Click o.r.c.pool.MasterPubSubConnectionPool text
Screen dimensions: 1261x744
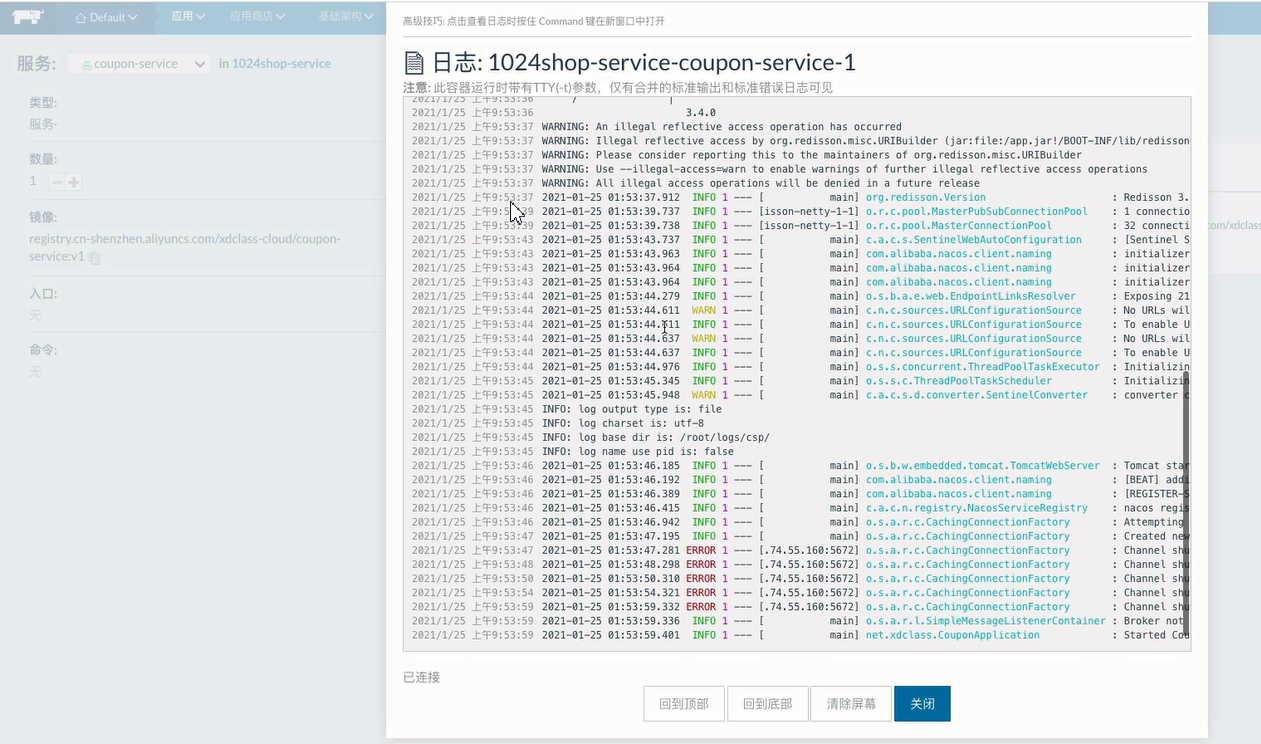[x=976, y=212]
